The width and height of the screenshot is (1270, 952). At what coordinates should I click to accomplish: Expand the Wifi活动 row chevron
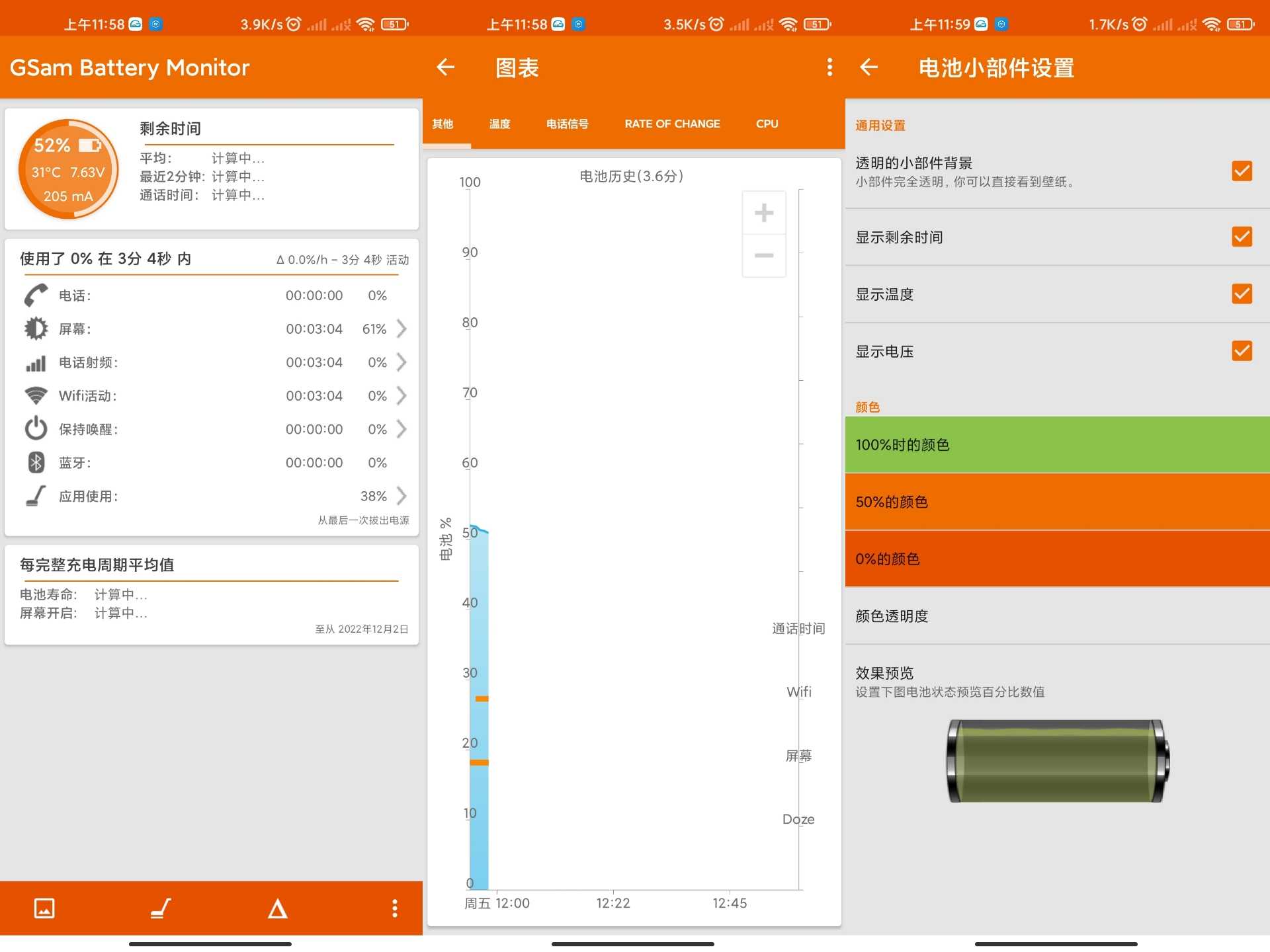point(402,395)
